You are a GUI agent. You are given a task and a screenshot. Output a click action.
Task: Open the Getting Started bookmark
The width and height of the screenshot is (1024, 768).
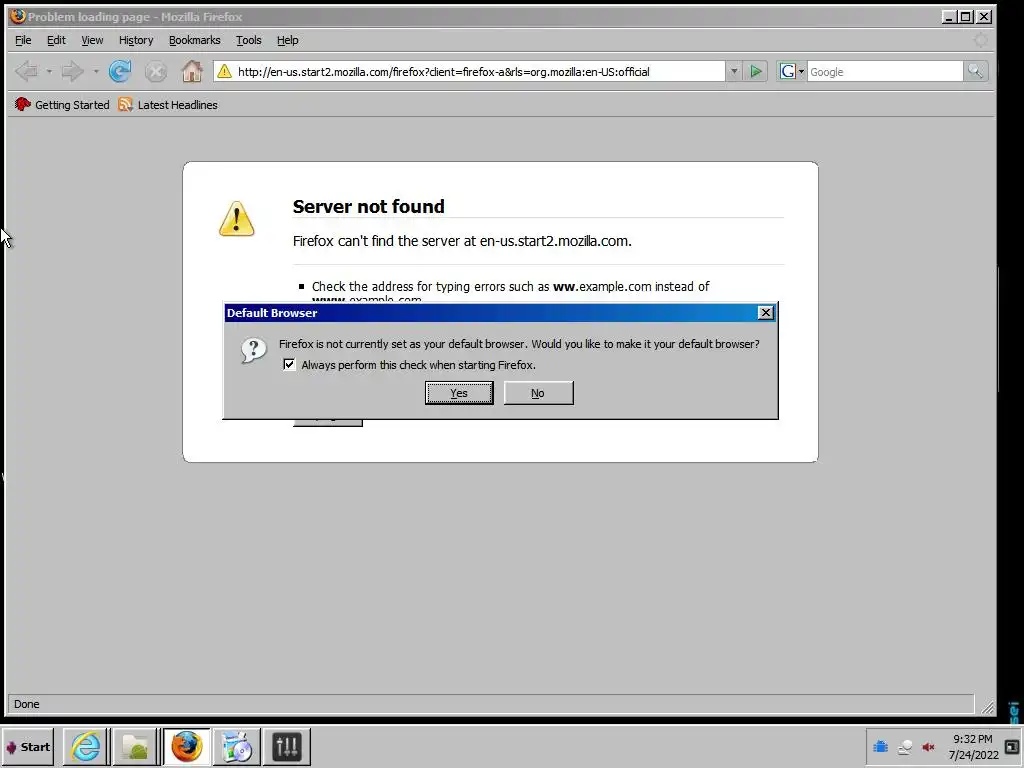point(62,104)
